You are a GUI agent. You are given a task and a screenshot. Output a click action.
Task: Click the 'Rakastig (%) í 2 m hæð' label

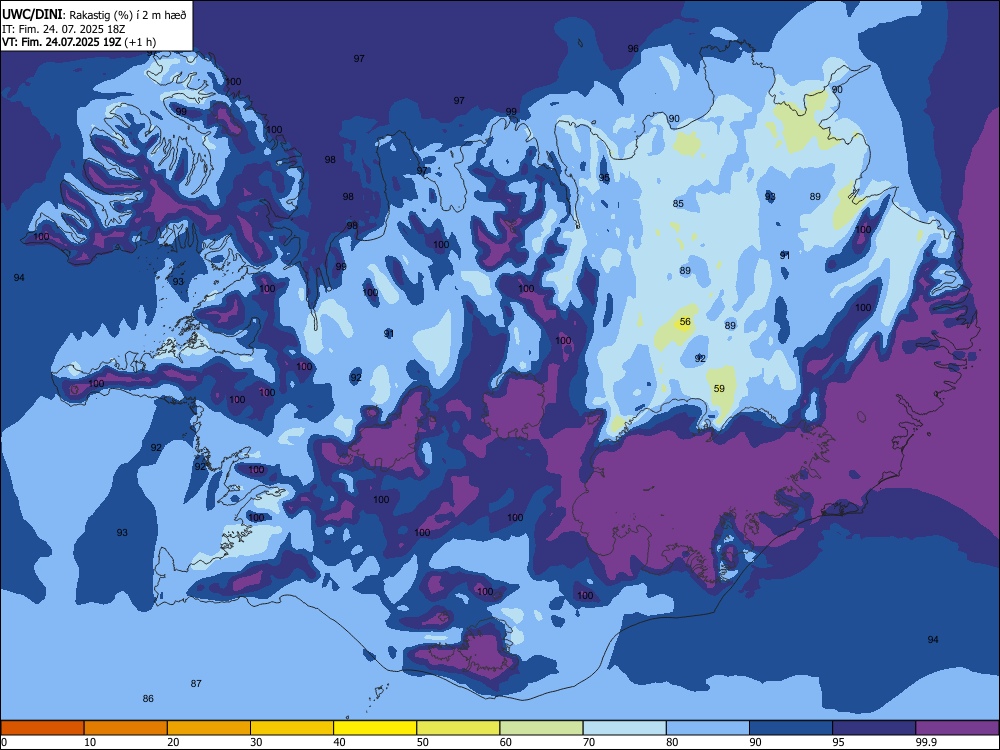coord(128,15)
